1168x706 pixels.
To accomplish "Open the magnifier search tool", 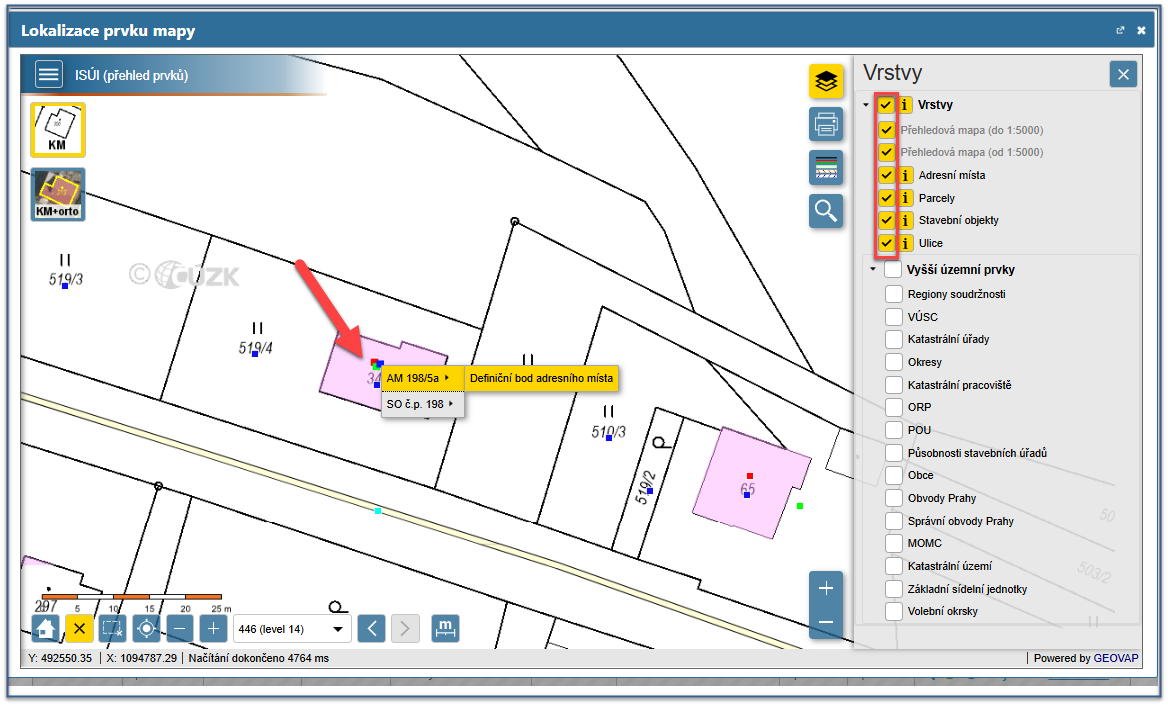I will point(825,210).
